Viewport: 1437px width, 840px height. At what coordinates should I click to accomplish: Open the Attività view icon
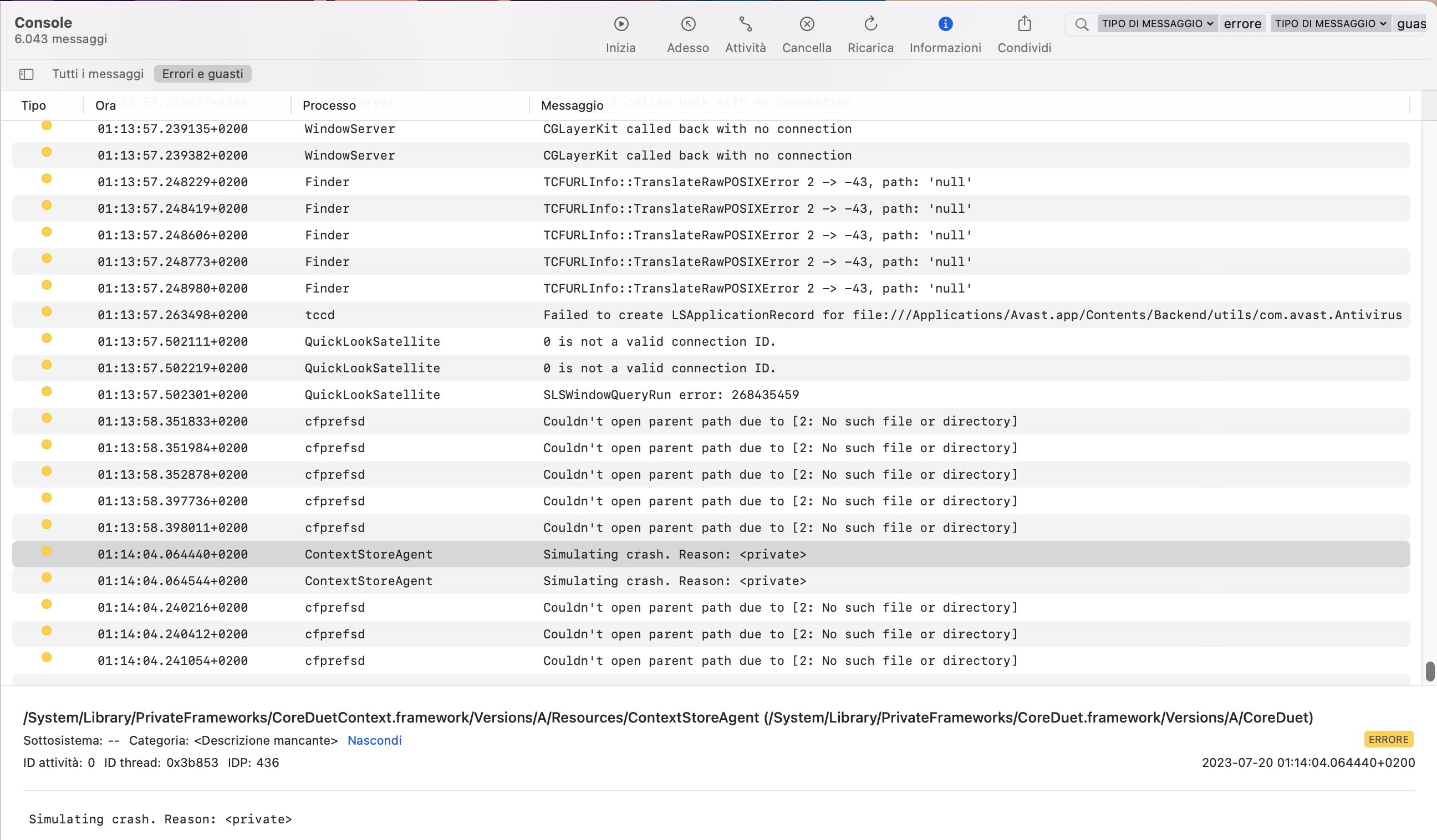[x=745, y=24]
